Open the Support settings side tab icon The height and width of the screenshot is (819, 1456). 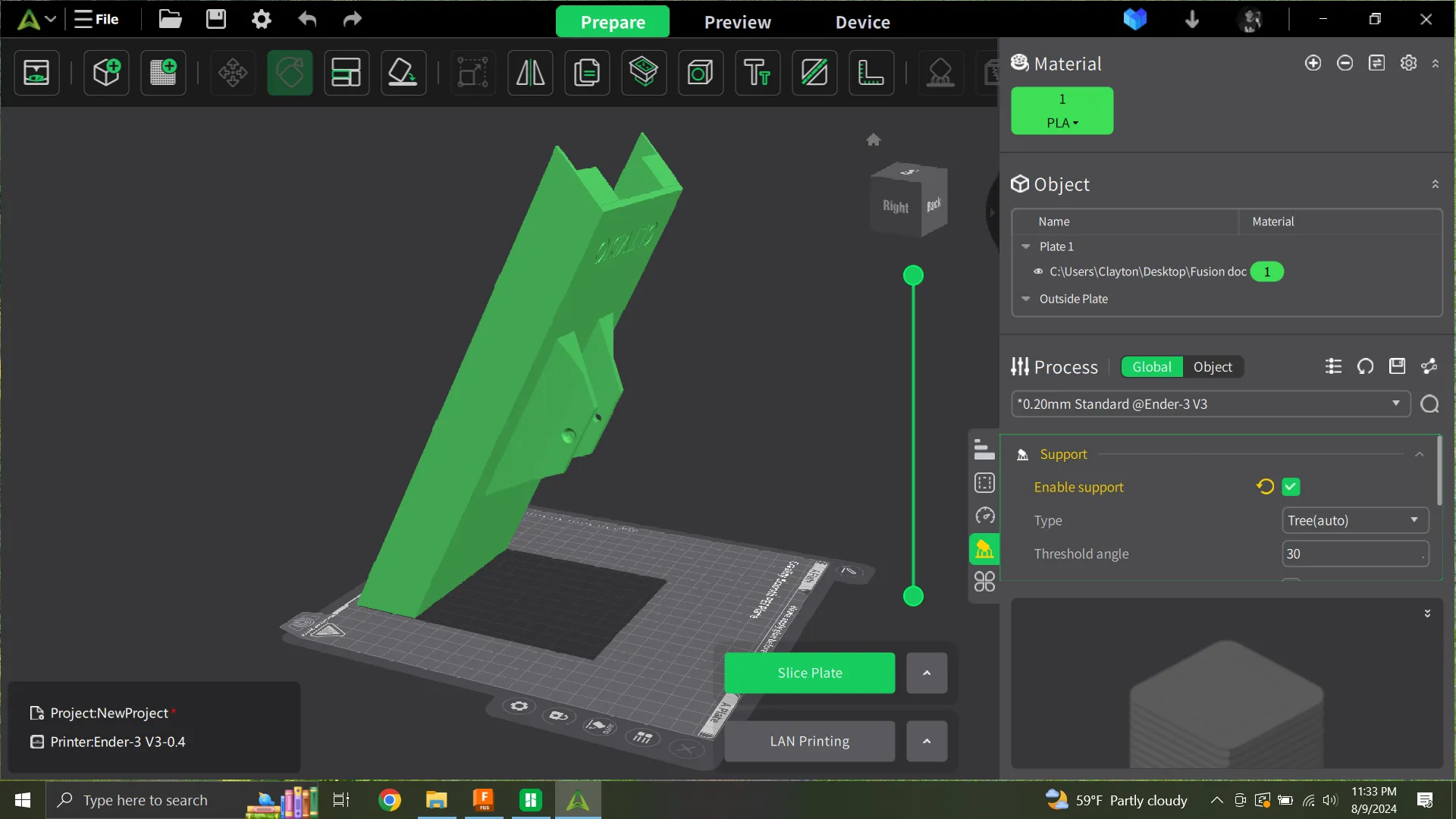click(984, 549)
